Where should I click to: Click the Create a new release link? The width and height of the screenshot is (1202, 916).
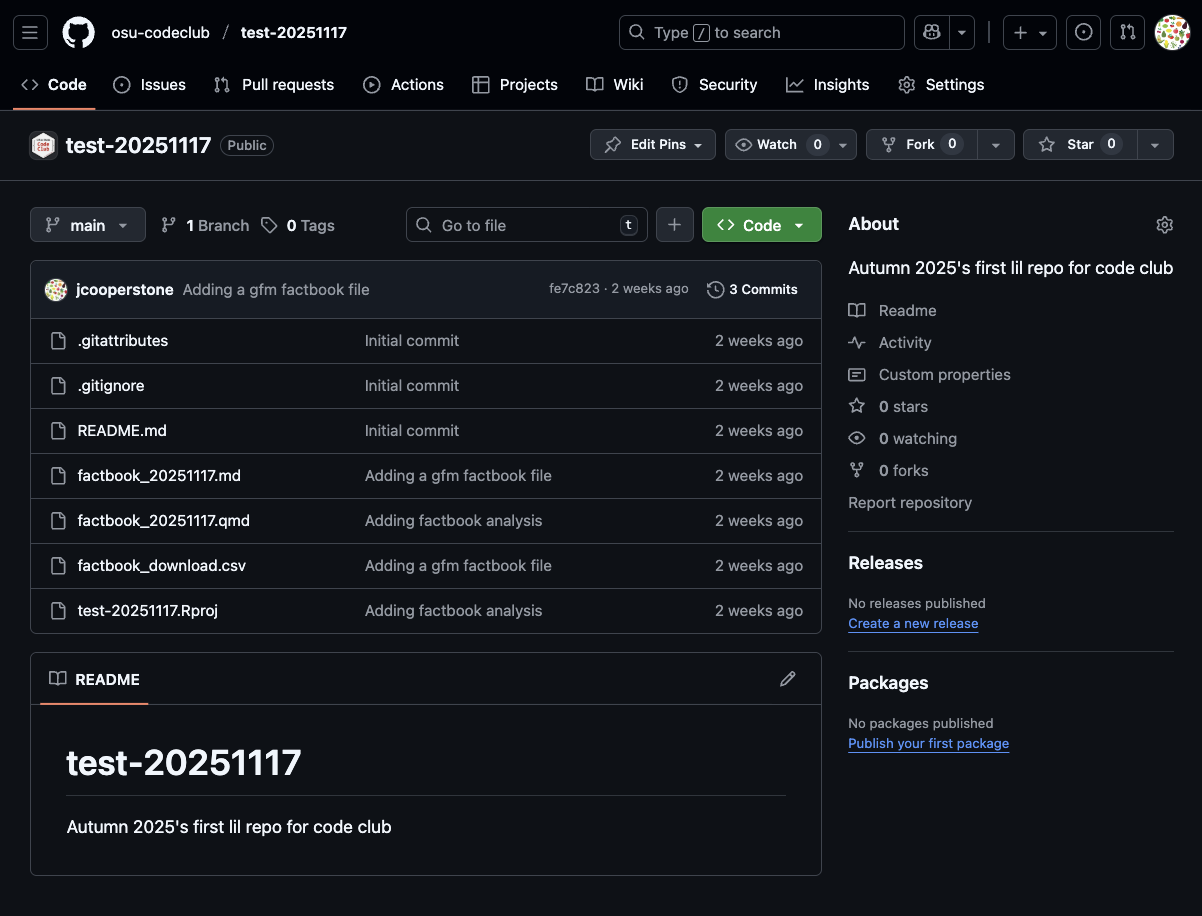click(913, 623)
